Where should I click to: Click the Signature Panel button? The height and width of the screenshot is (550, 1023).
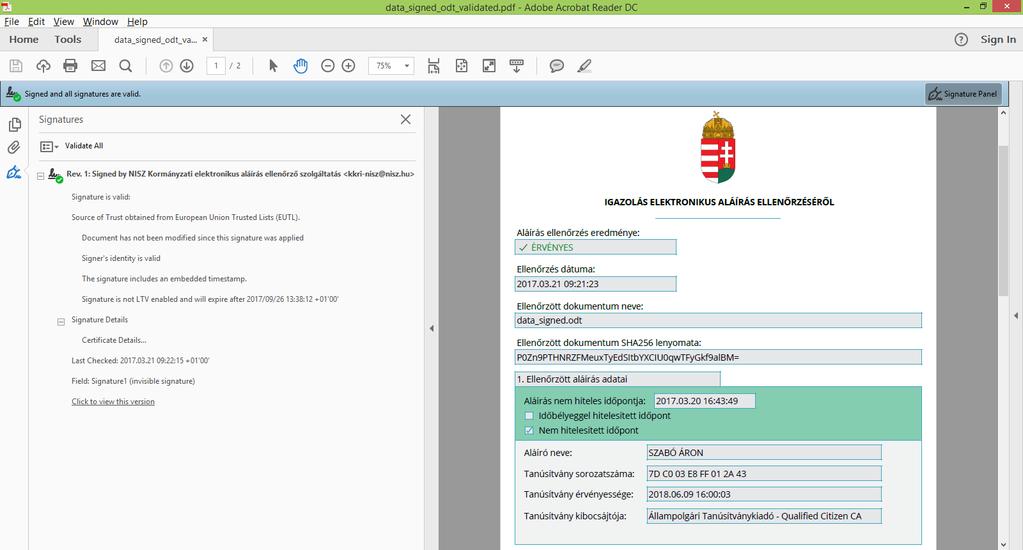(x=963, y=94)
